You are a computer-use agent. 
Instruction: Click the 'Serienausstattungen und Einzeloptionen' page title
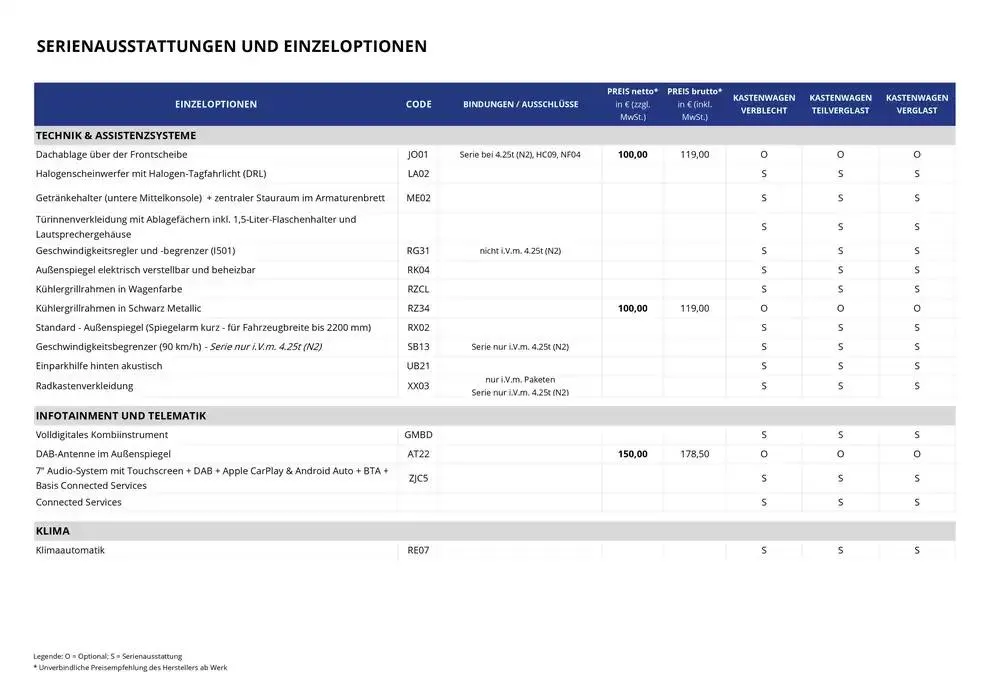click(231, 46)
